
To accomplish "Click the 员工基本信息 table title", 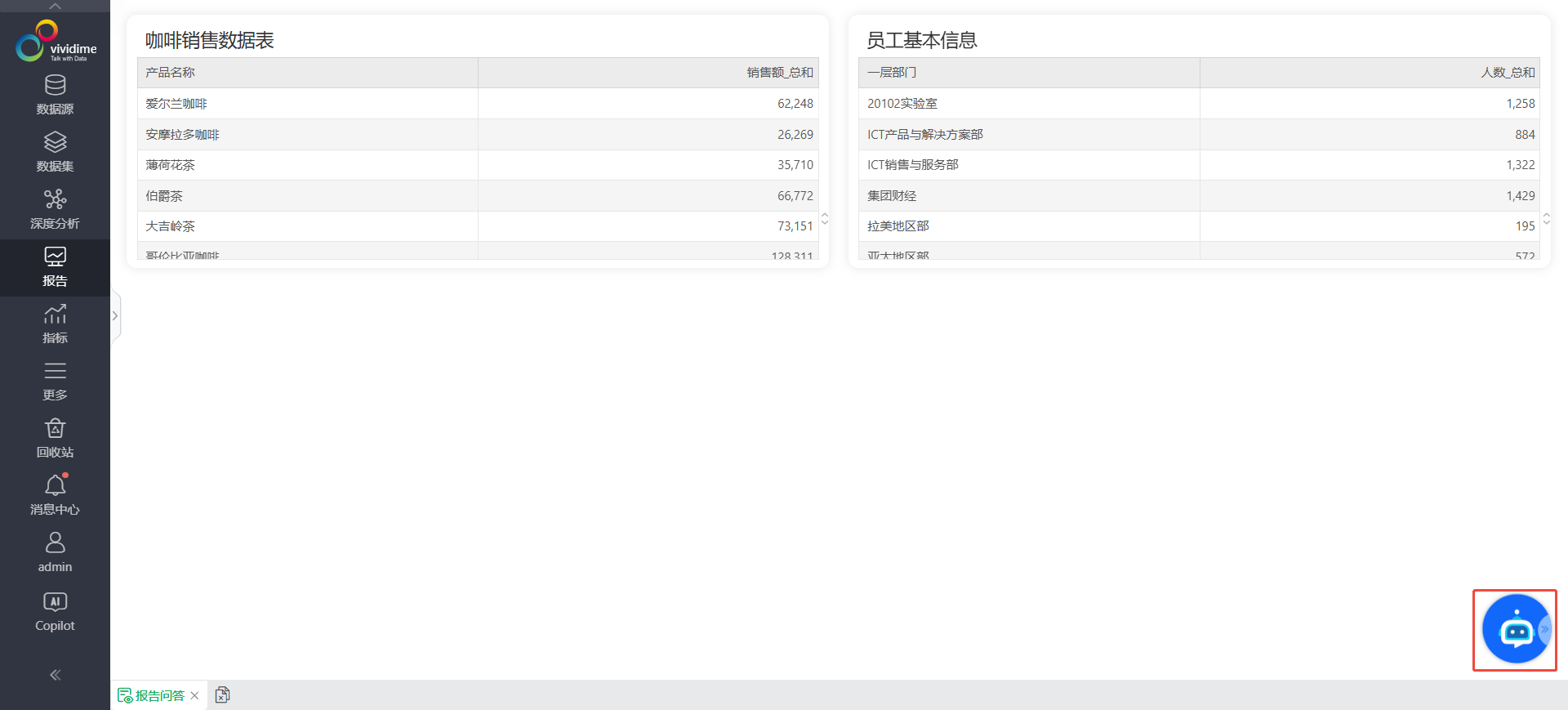I will click(x=922, y=40).
